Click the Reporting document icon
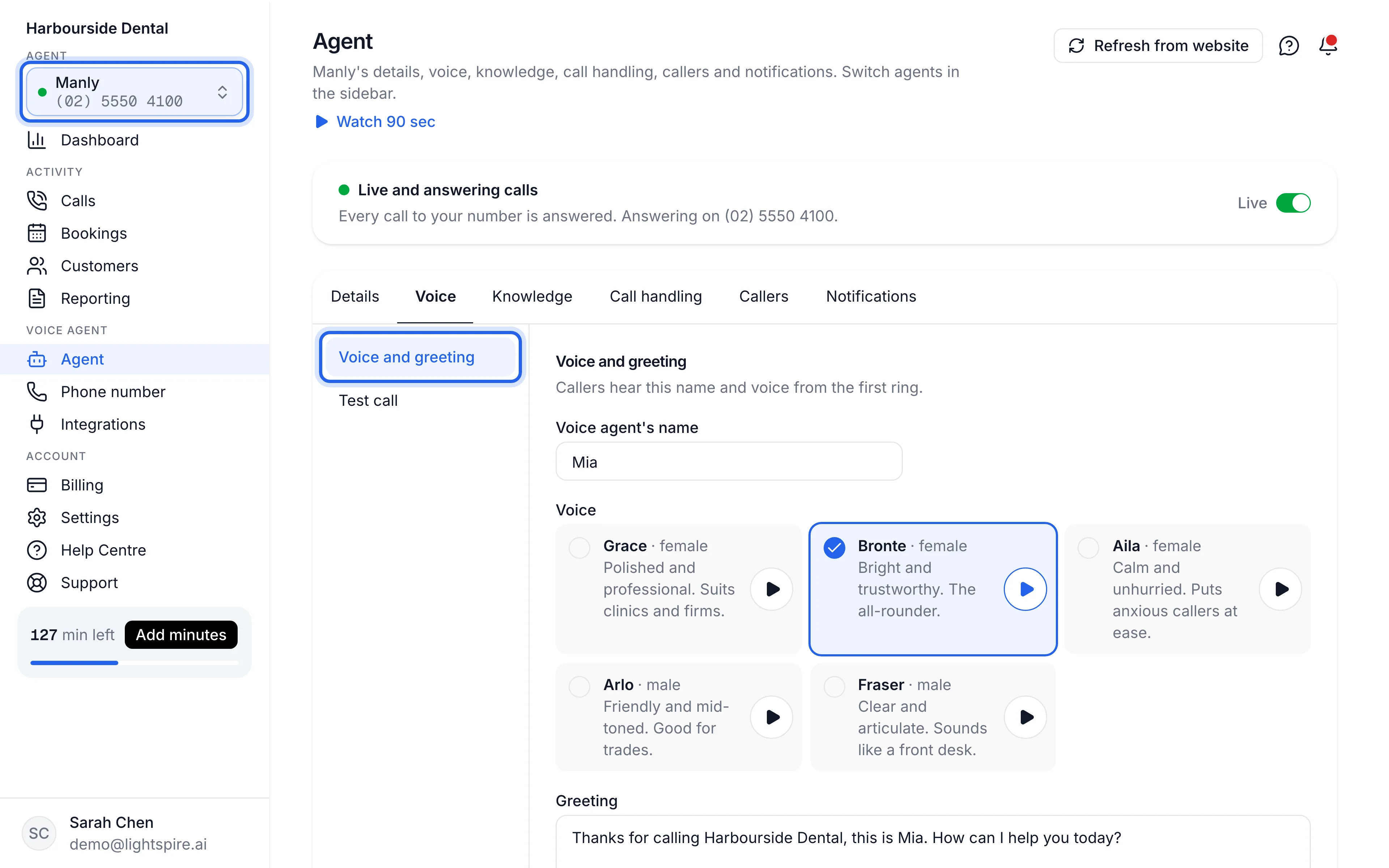The height and width of the screenshot is (868, 1389). point(37,298)
